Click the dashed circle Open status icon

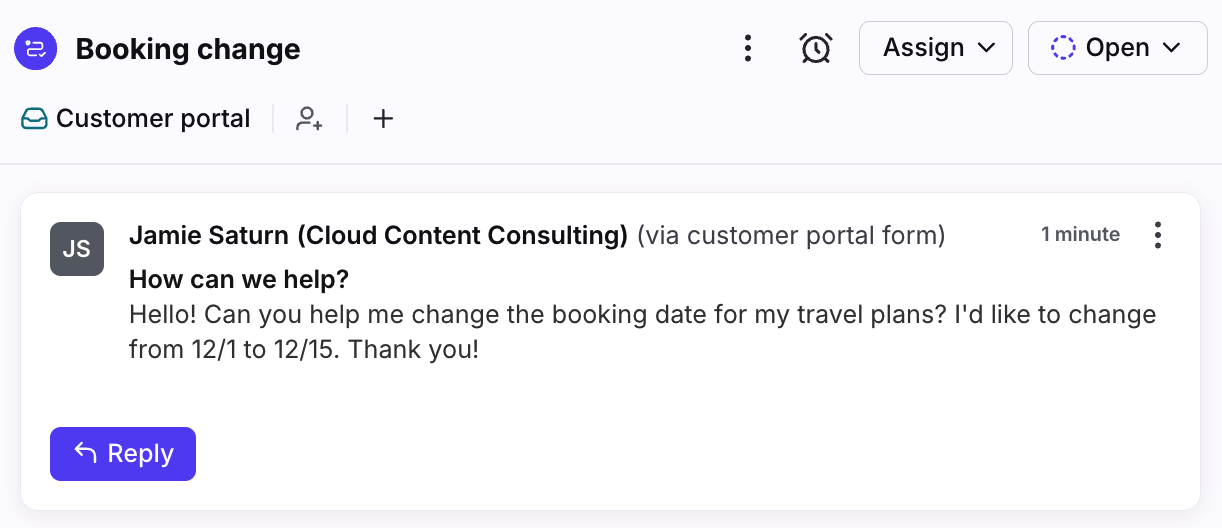[1063, 48]
